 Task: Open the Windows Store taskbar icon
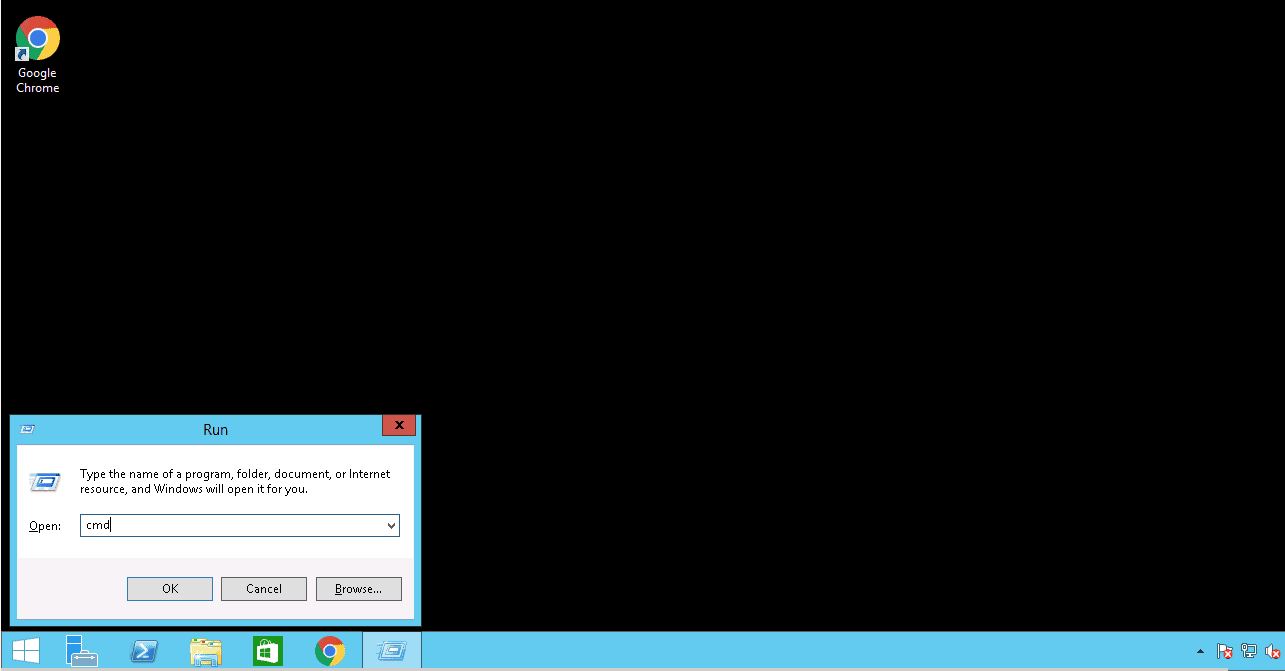click(x=267, y=652)
